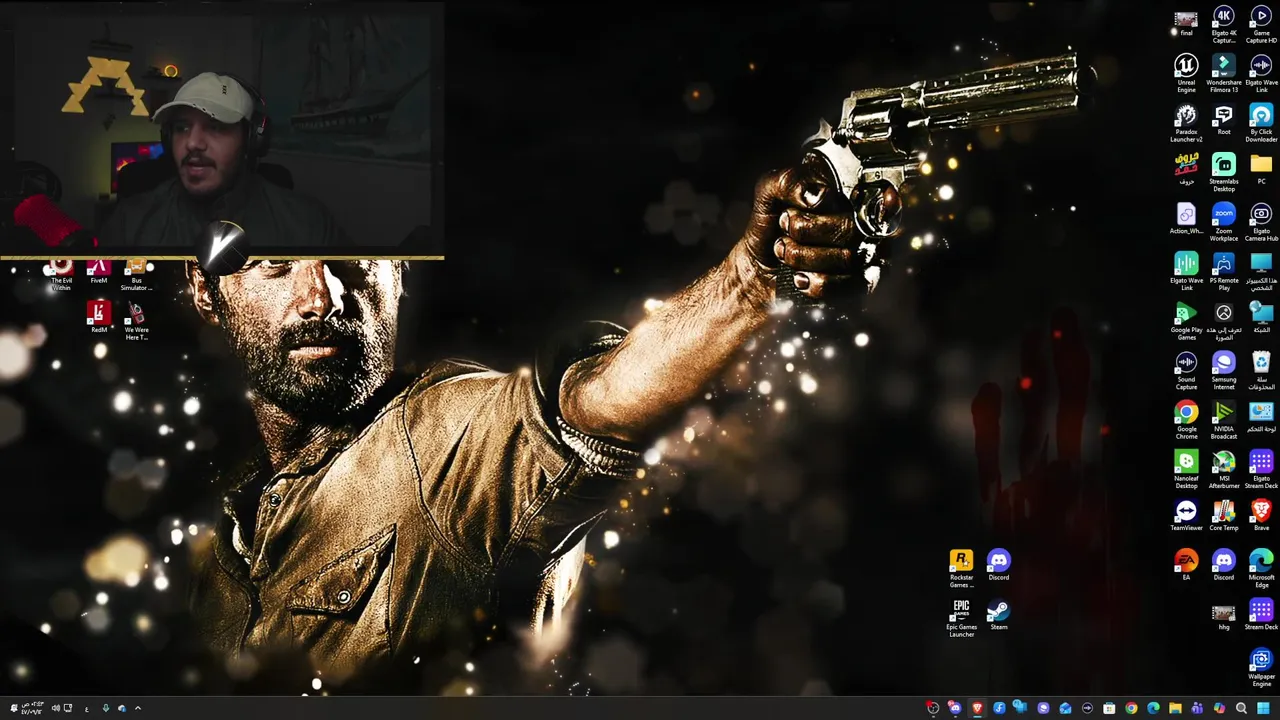1280x720 pixels.
Task: Open Core Temp desktop shortcut
Action: click(x=1223, y=516)
